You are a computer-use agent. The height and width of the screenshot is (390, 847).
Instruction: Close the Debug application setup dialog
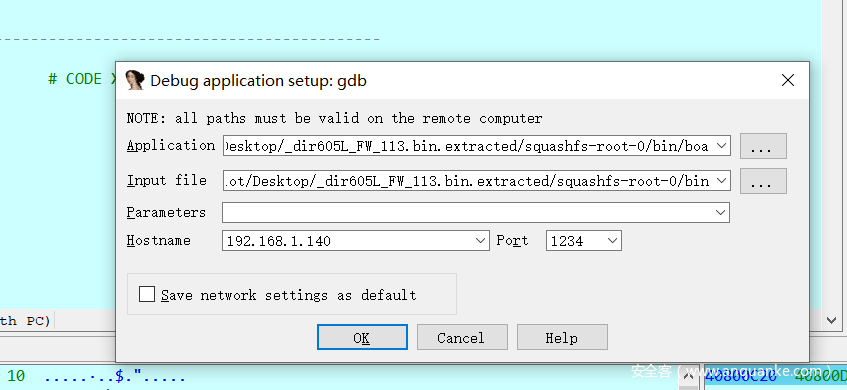click(788, 80)
